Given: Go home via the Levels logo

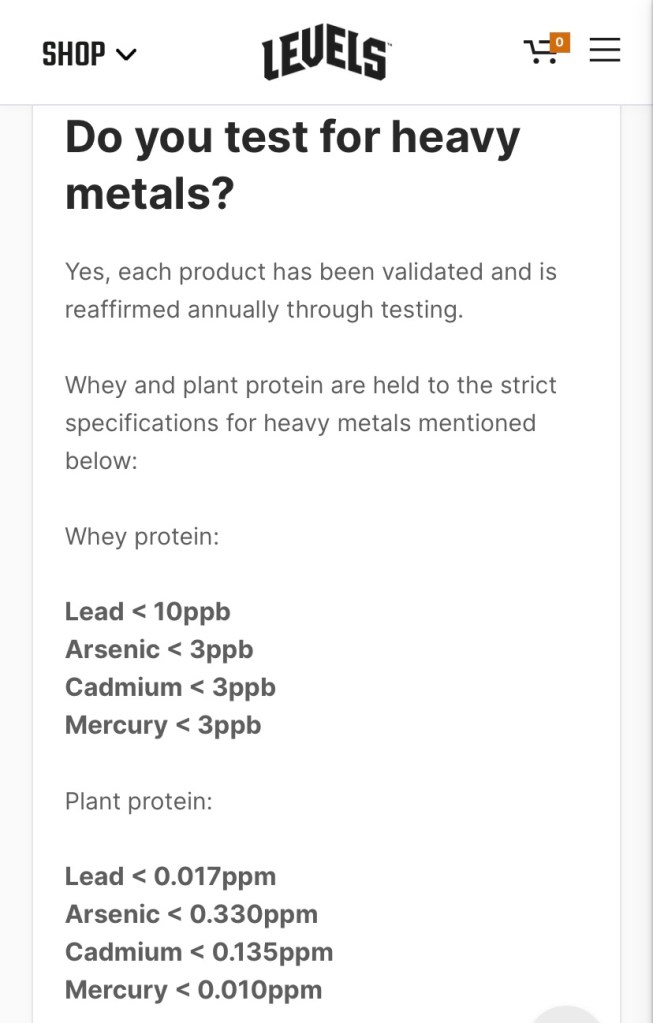Looking at the screenshot, I should (326, 55).
